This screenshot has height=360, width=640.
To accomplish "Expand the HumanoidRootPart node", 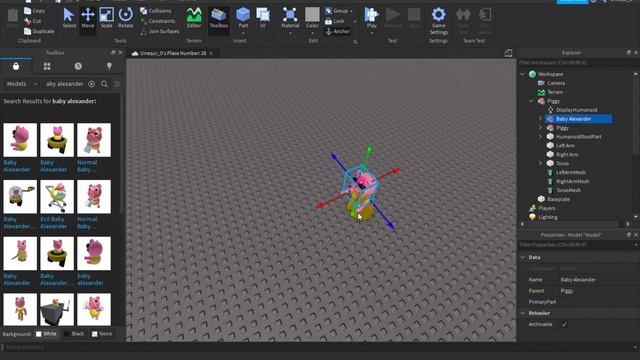I will point(540,137).
